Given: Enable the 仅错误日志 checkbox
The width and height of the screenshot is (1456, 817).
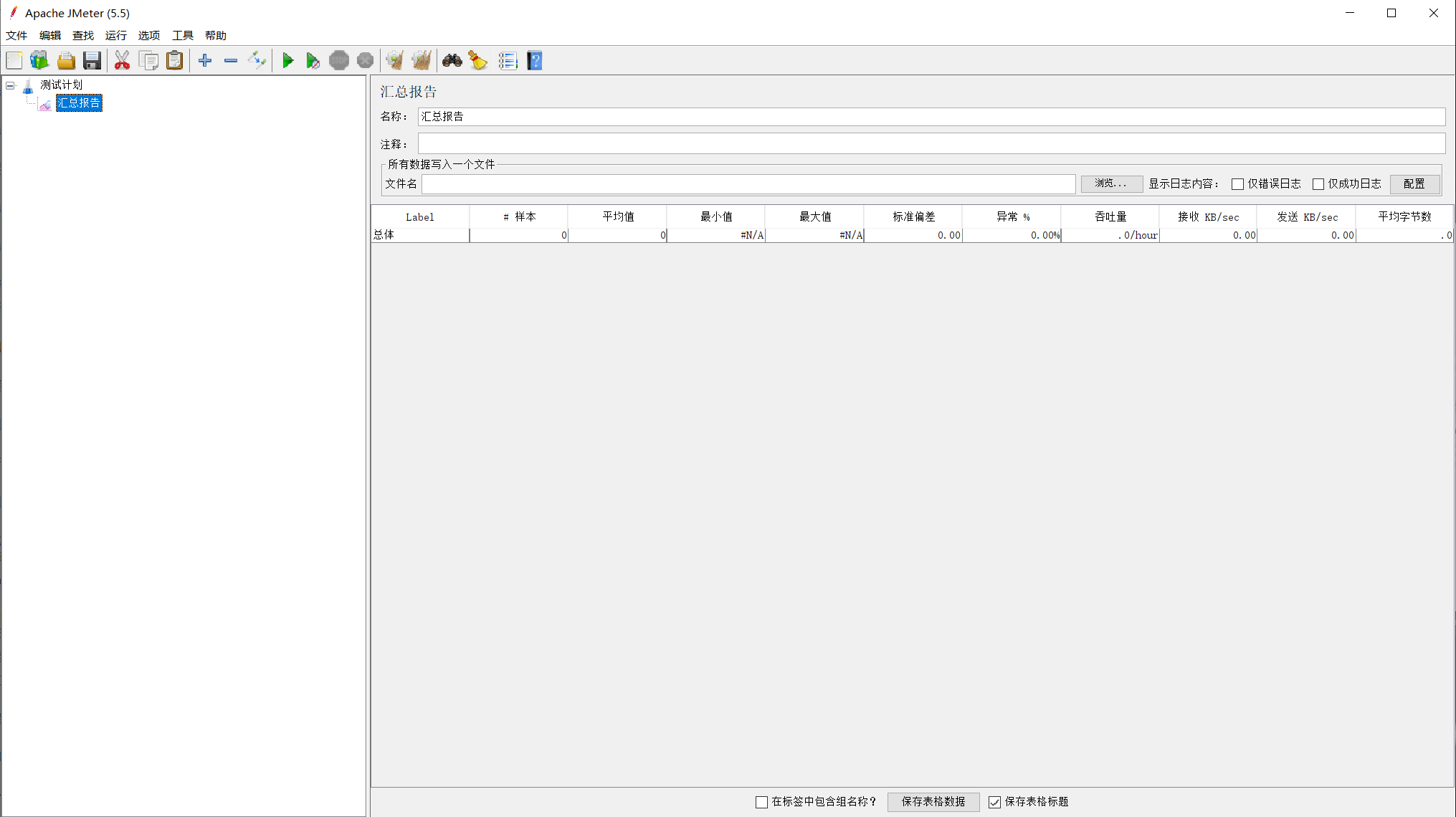Looking at the screenshot, I should tap(1237, 184).
